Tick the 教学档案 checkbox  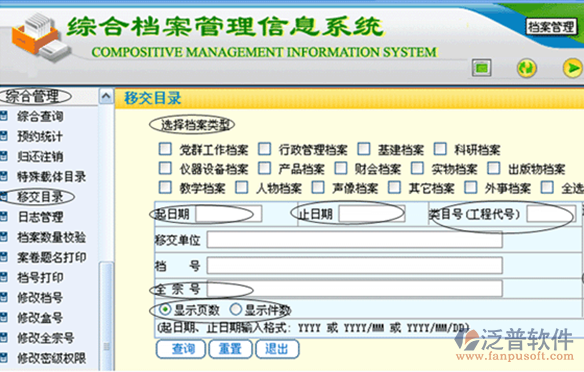point(165,187)
